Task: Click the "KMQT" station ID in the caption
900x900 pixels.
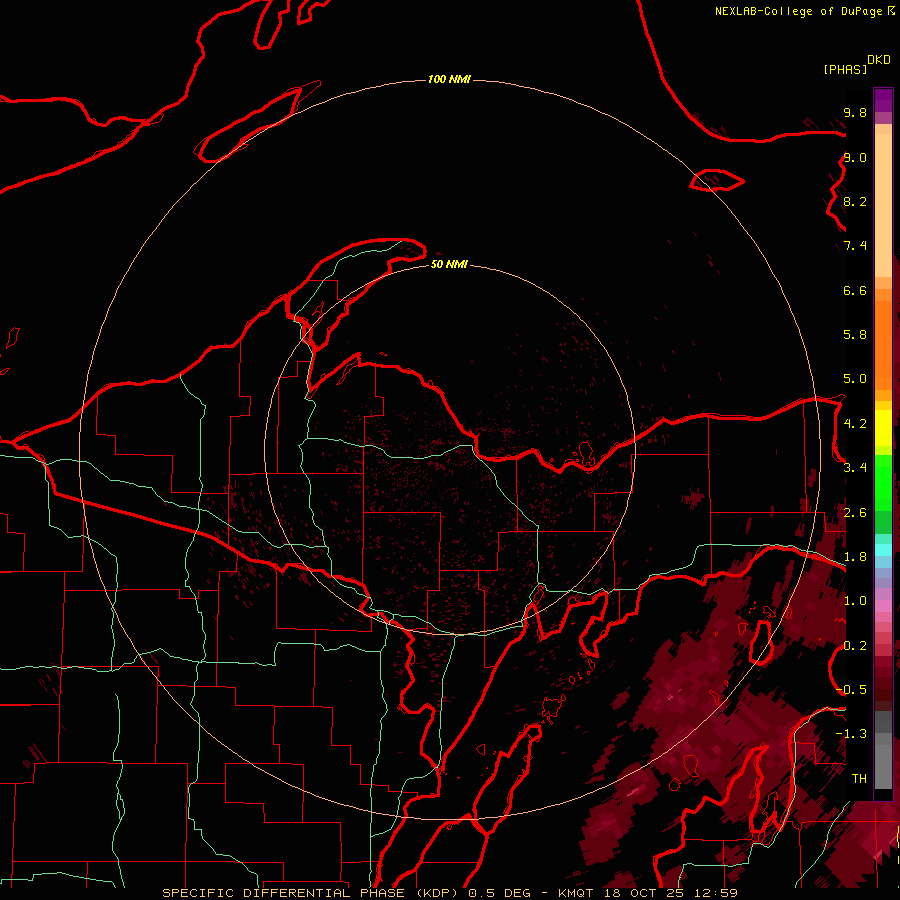Action: click(x=576, y=893)
